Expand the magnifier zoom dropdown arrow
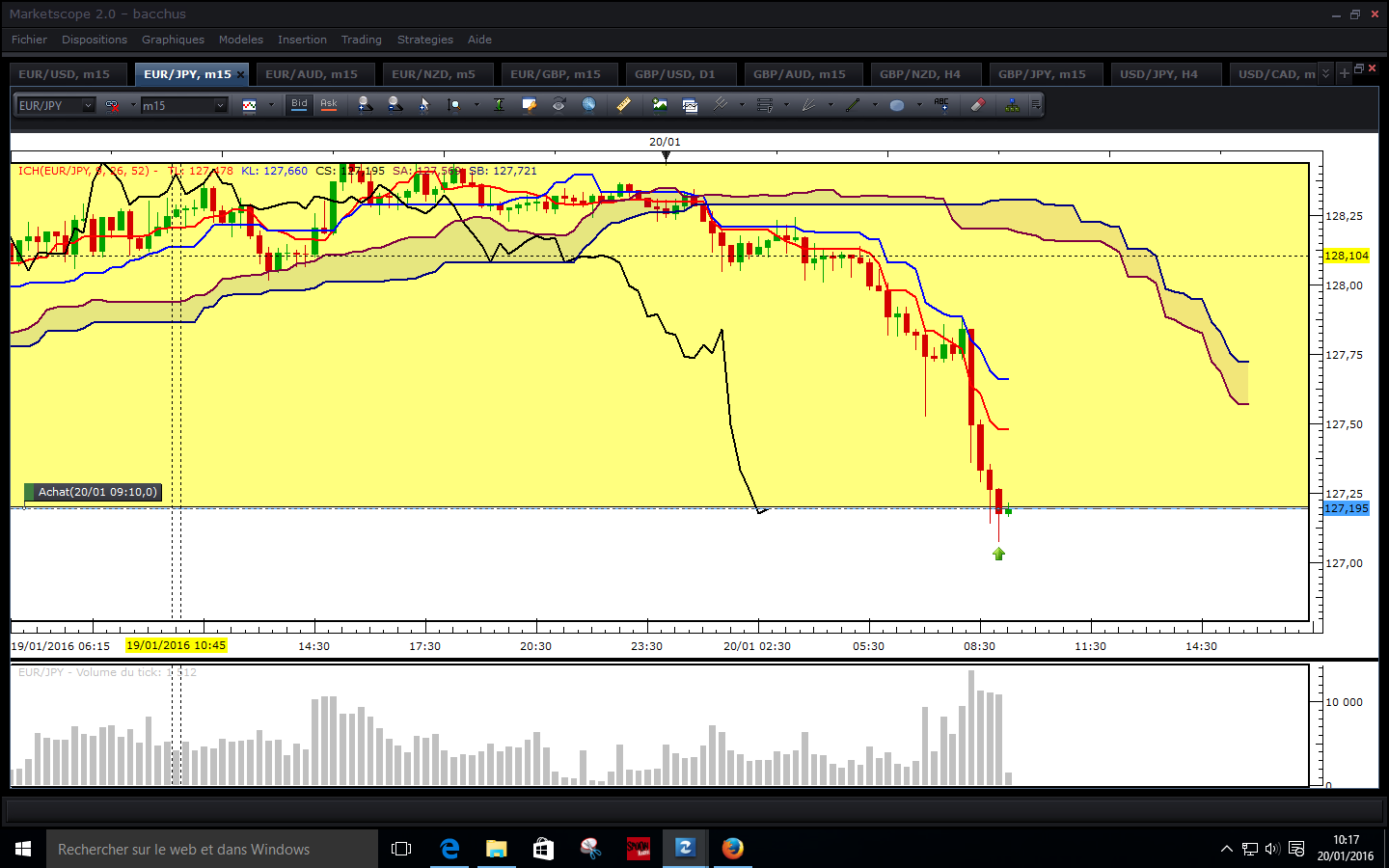Image resolution: width=1389 pixels, height=868 pixels. (477, 105)
